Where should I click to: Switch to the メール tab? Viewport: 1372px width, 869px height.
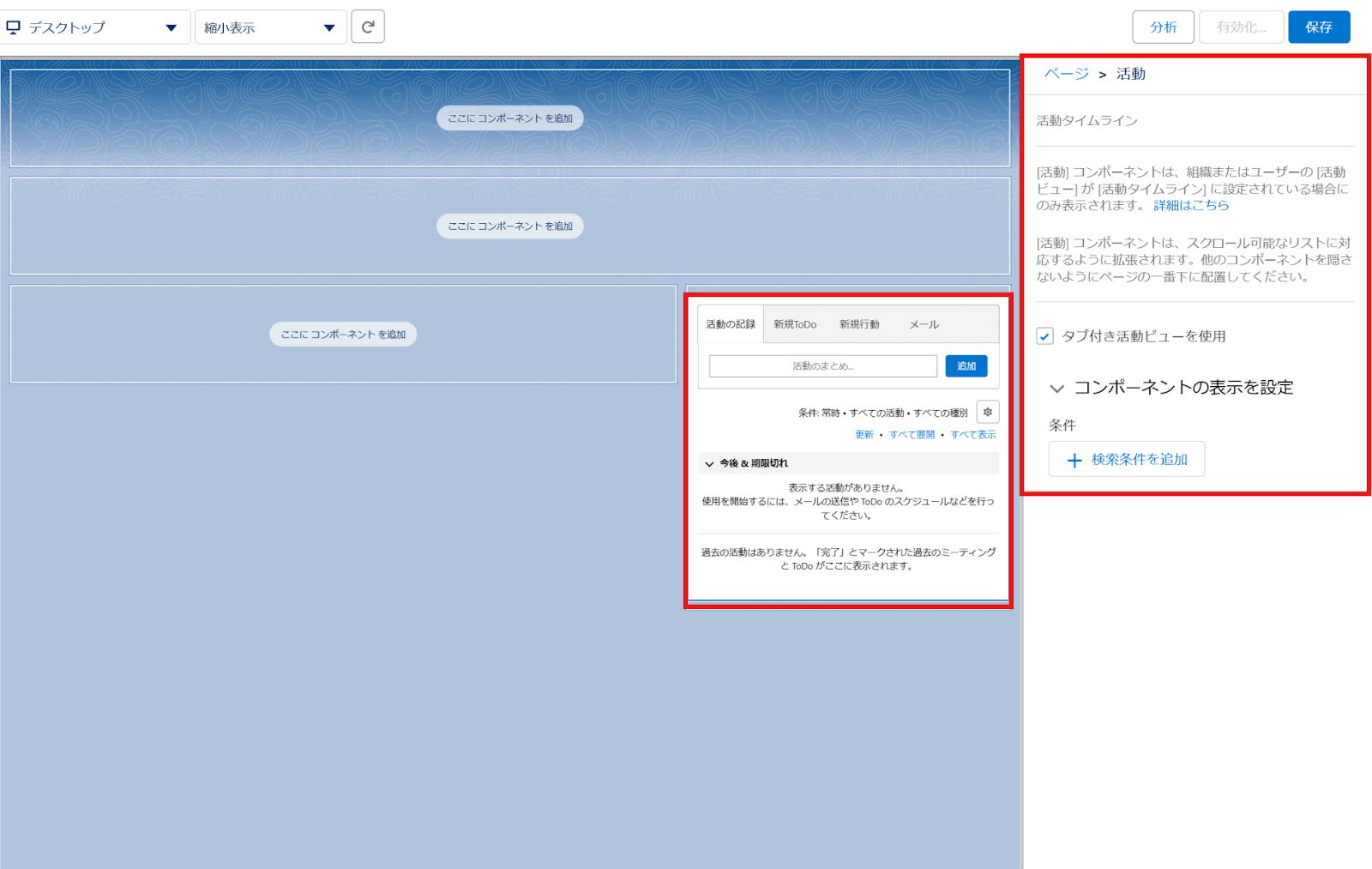pos(924,323)
